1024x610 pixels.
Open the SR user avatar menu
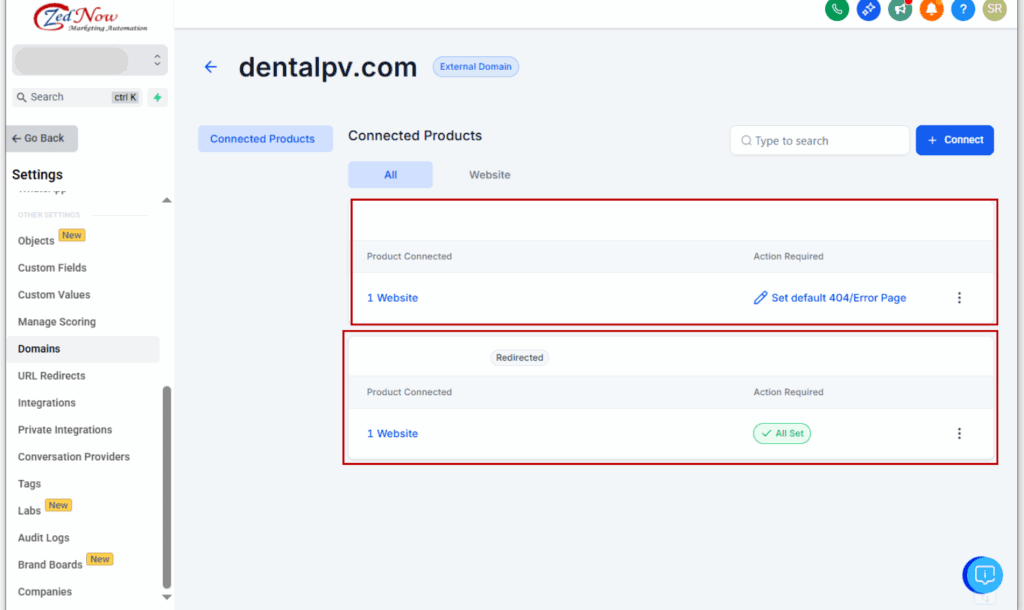point(995,9)
